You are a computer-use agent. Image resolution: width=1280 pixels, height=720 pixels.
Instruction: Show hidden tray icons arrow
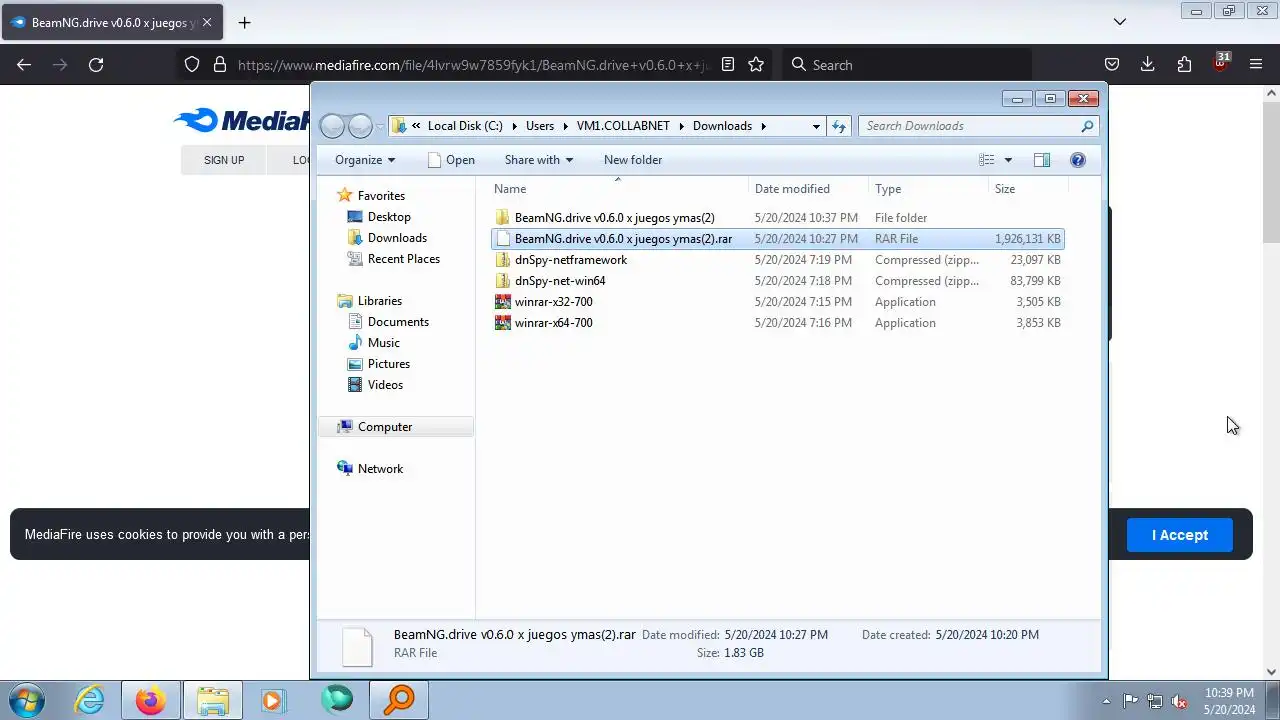(x=1105, y=701)
